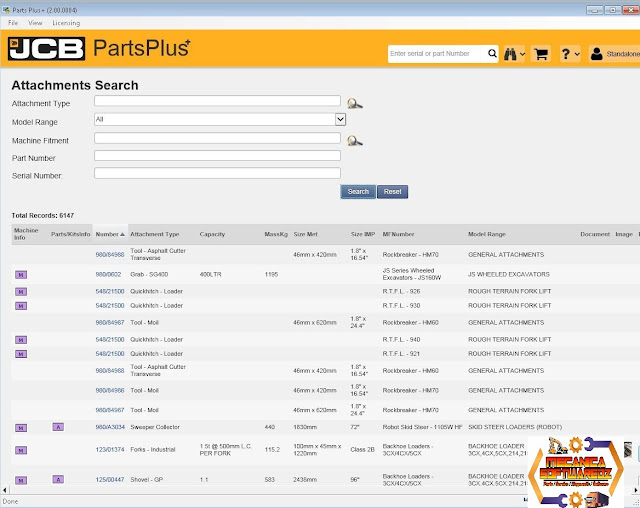Sort by Size Met column header

[305, 234]
